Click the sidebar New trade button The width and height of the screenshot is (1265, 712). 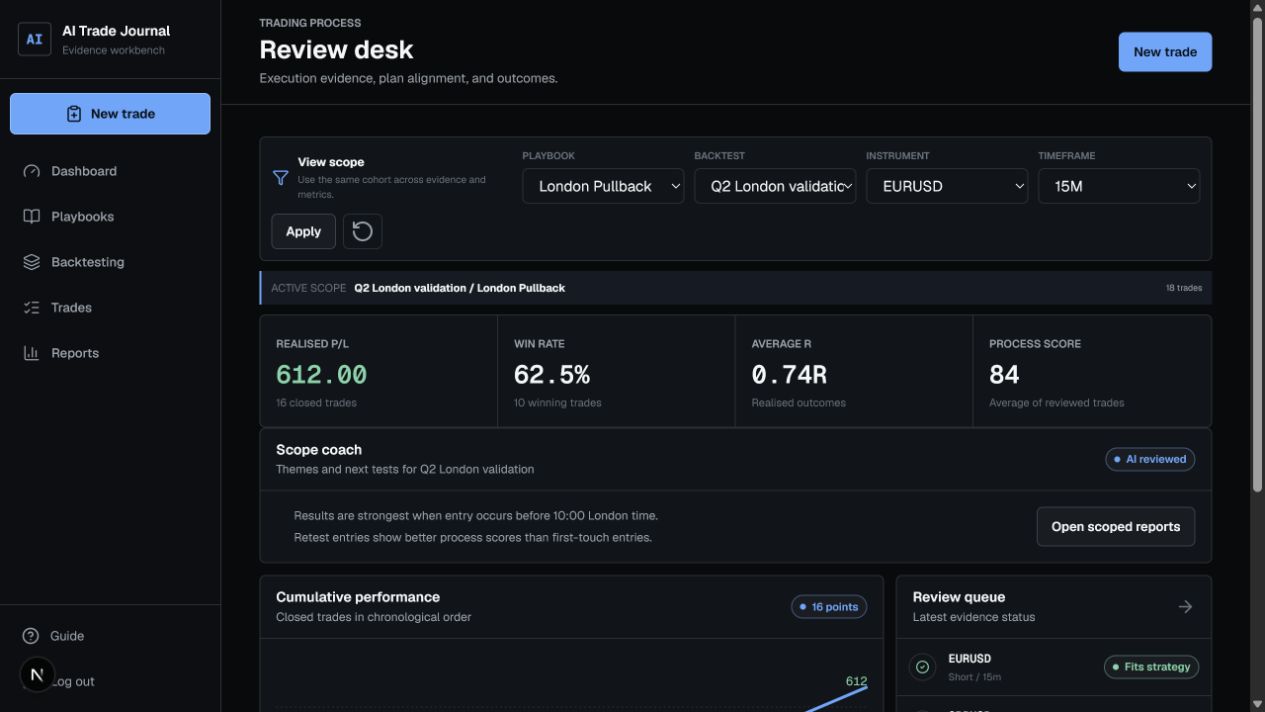(x=110, y=114)
